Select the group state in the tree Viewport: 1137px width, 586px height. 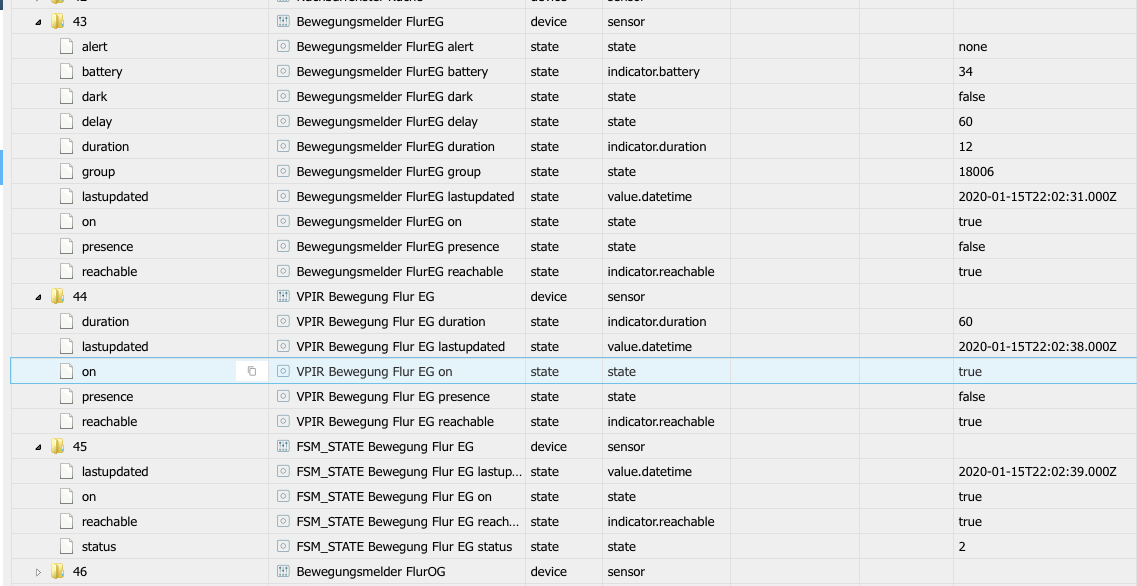[98, 172]
